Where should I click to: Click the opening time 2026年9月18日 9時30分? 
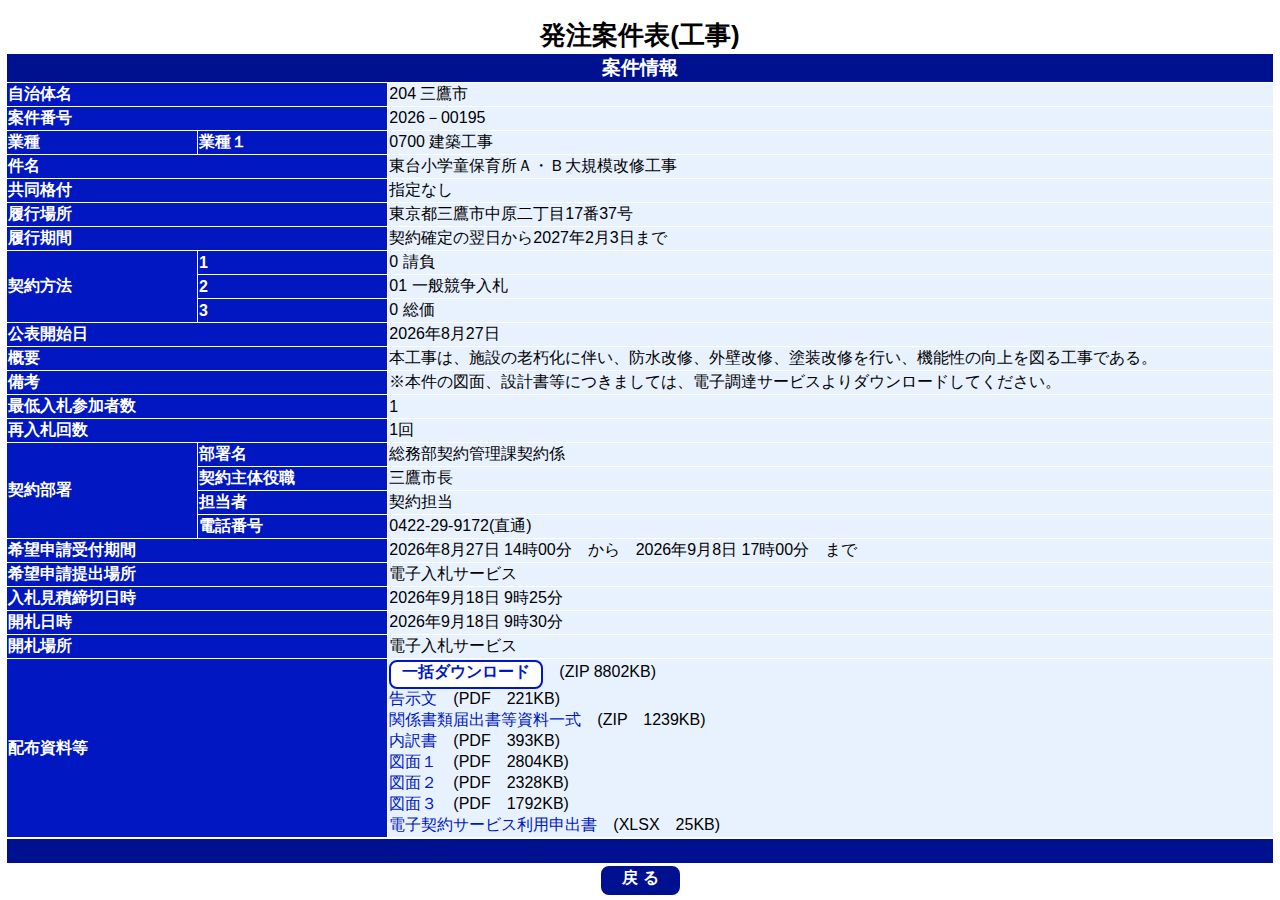[476, 622]
